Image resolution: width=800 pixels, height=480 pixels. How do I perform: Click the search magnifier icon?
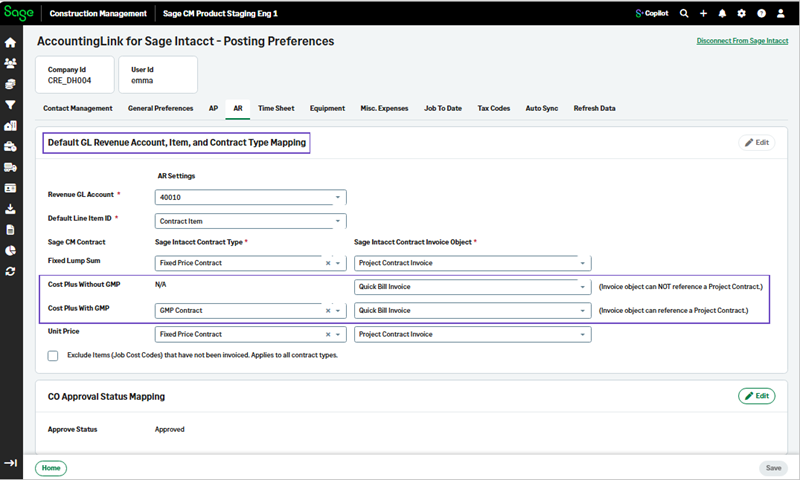coord(684,14)
